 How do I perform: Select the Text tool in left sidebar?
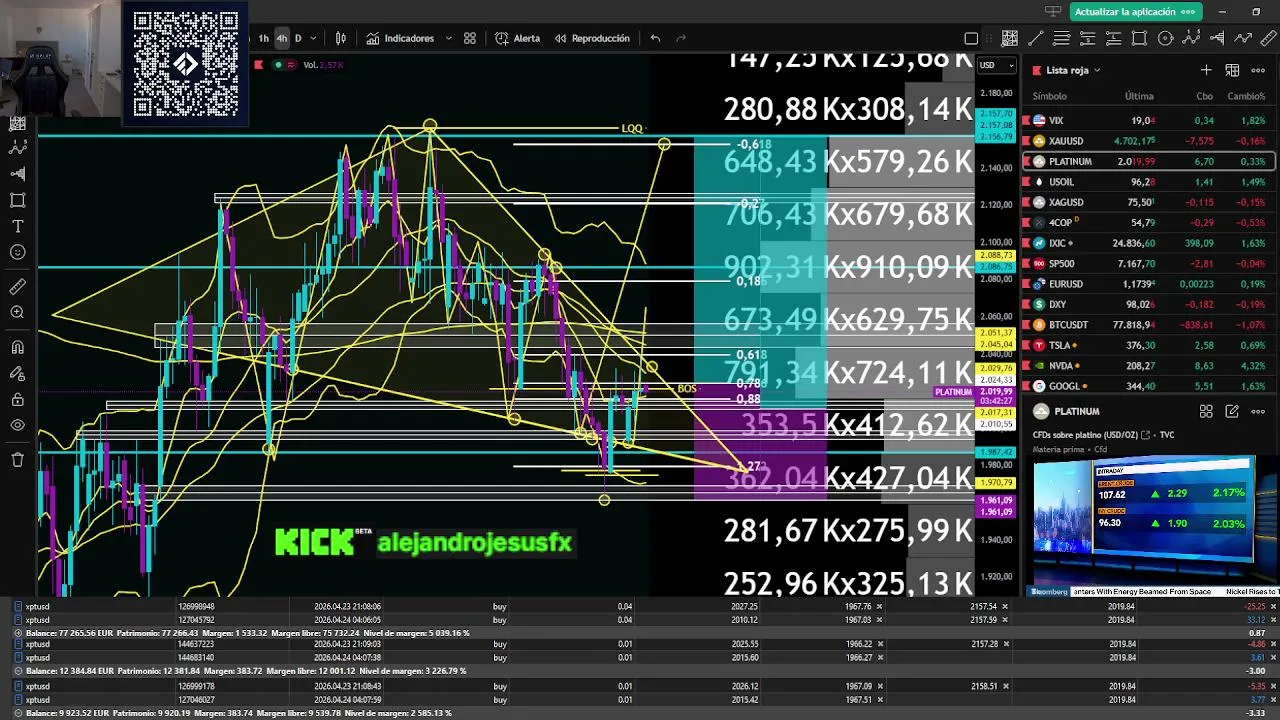pos(17,226)
